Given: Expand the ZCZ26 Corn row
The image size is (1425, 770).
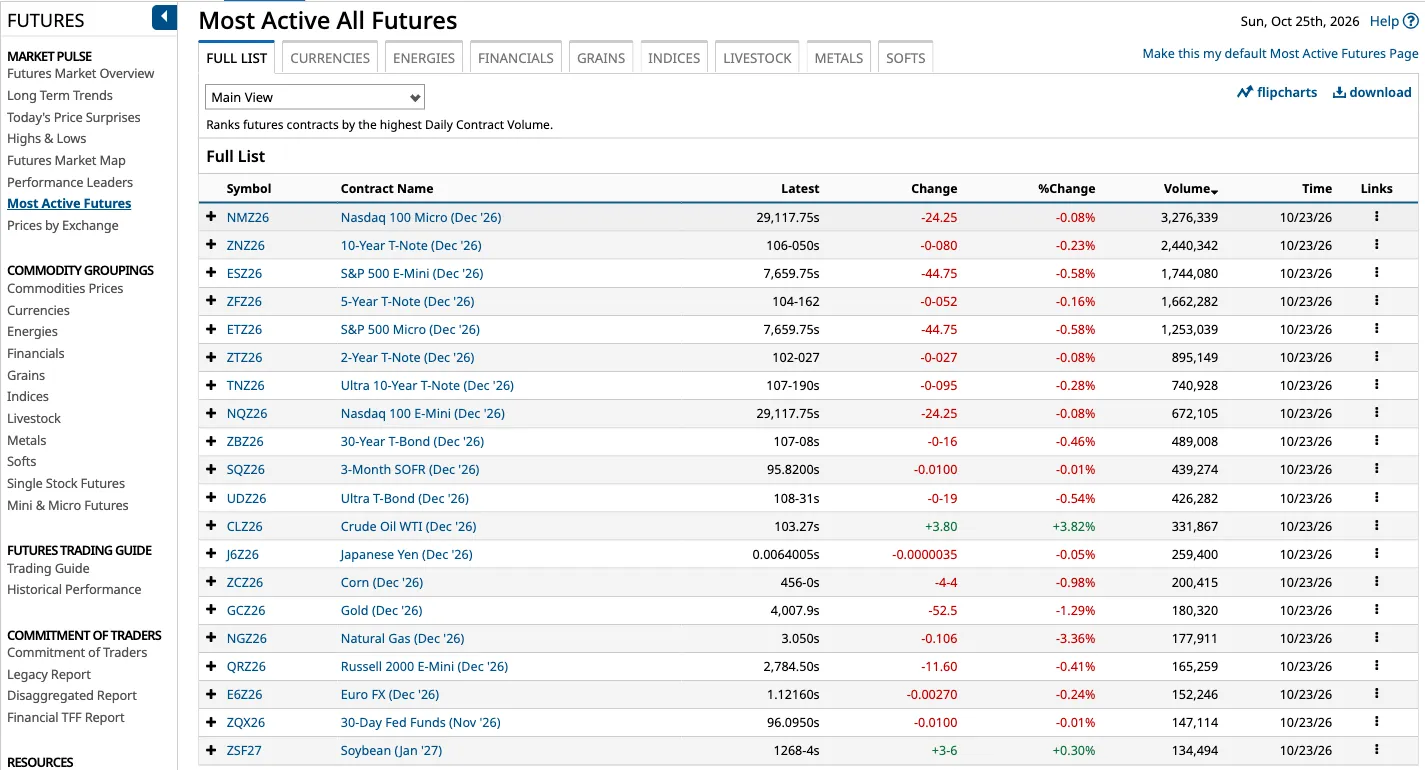Looking at the screenshot, I should (x=211, y=581).
